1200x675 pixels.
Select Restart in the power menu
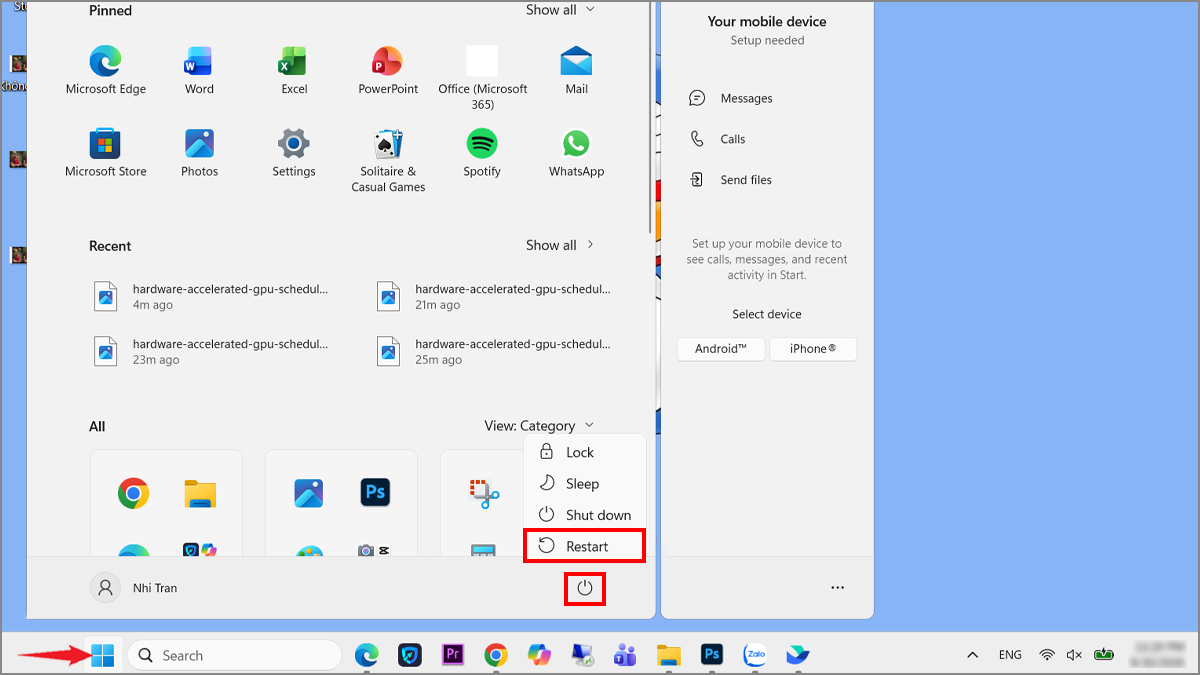coord(585,546)
